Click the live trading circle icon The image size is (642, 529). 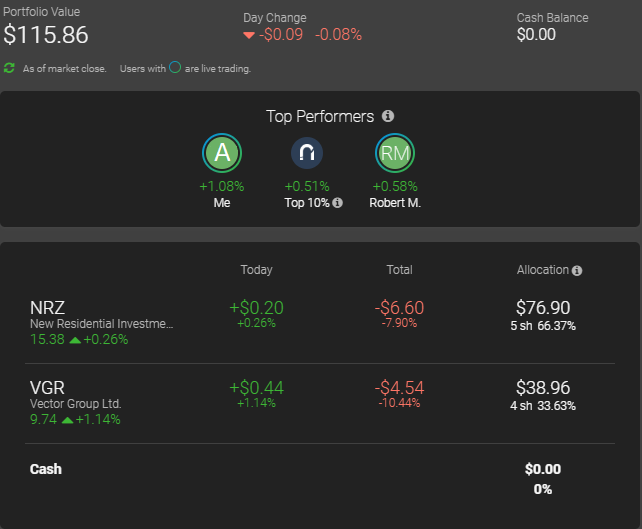tap(174, 68)
